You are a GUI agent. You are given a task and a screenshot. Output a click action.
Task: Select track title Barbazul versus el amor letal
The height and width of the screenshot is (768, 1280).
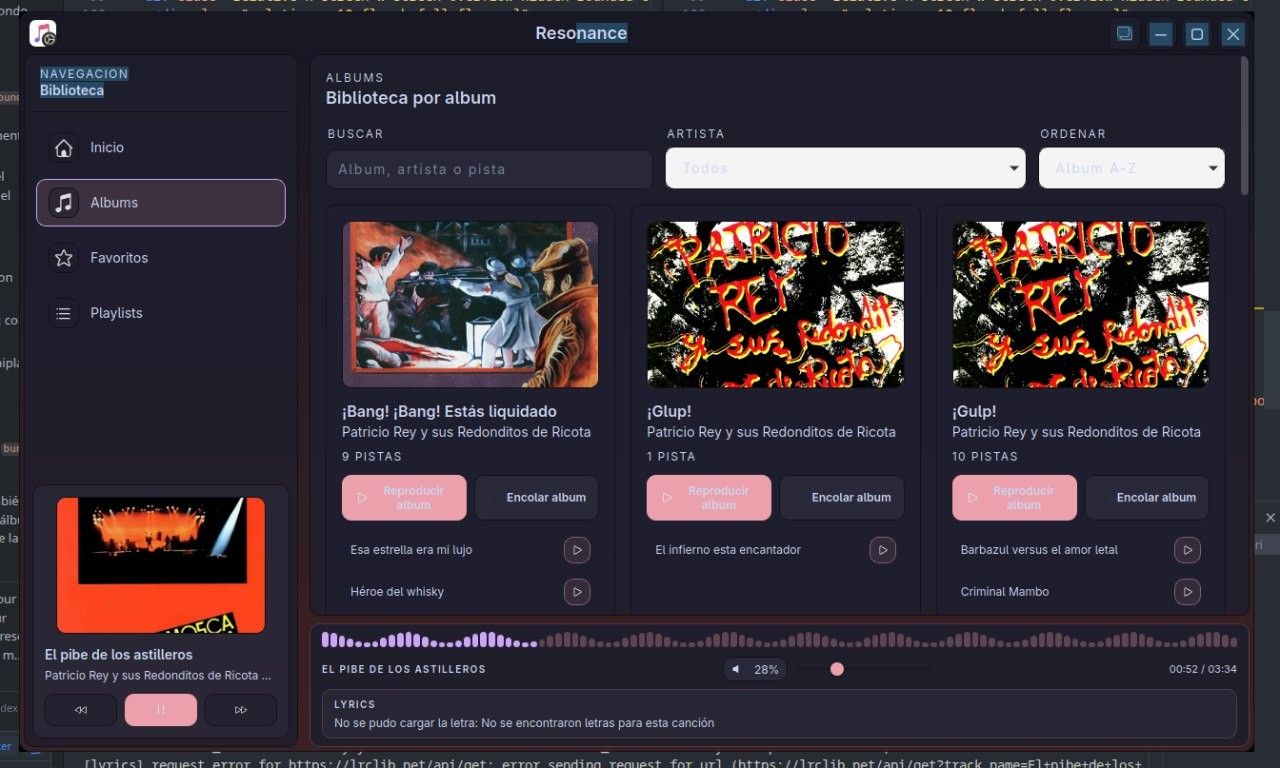tap(1039, 550)
